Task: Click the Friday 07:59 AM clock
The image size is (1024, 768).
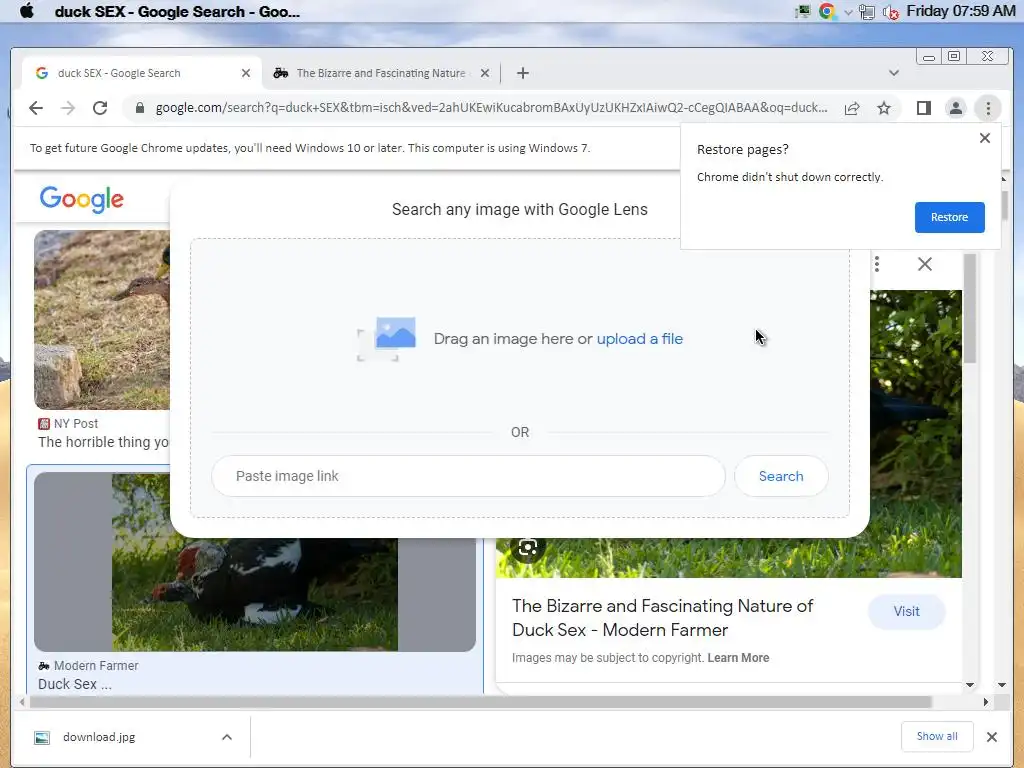Action: pyautogui.click(x=961, y=11)
